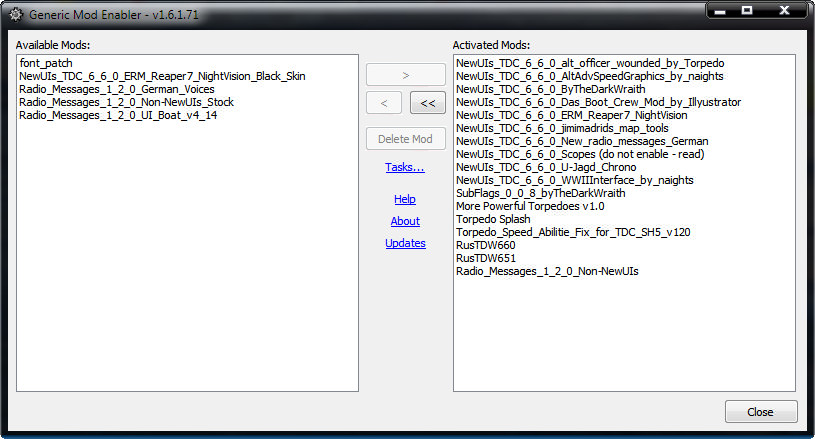Select RusTDW651 activated mod

pyautogui.click(x=485, y=258)
